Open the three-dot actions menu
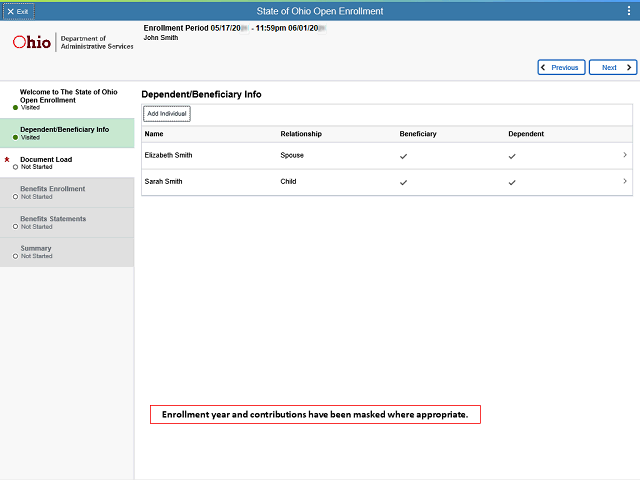 point(629,11)
